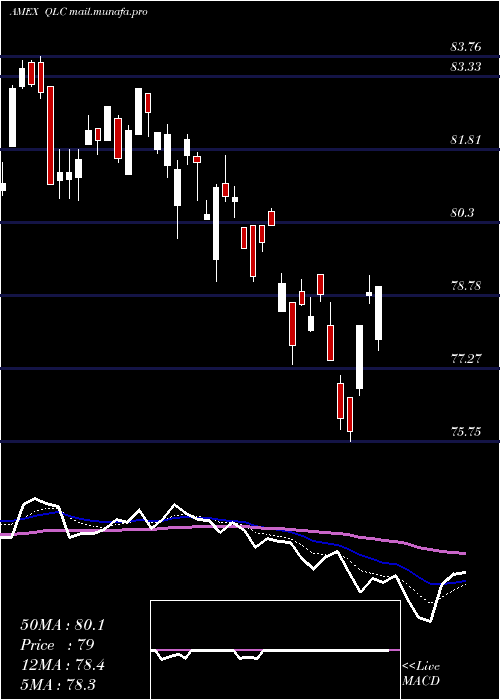Select the 78.78 price level label
The height and width of the screenshot is (700, 500).
pos(466,286)
